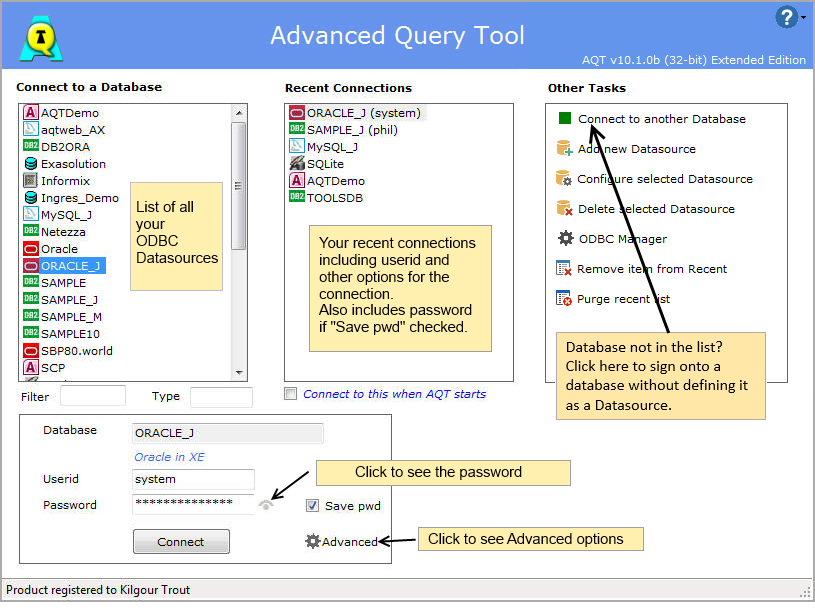Select SAMPLE datasource in list
The height and width of the screenshot is (616, 815).
pyautogui.click(x=55, y=282)
